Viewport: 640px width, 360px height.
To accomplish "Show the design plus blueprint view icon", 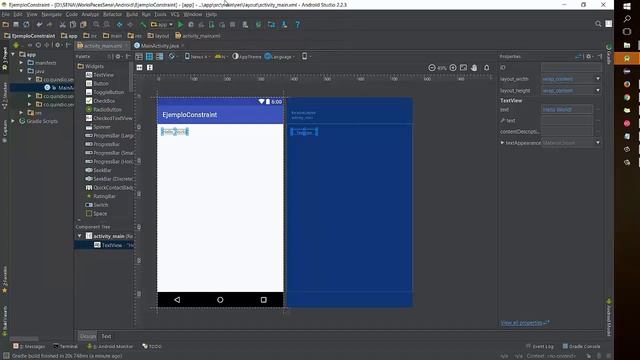I will tap(160, 57).
